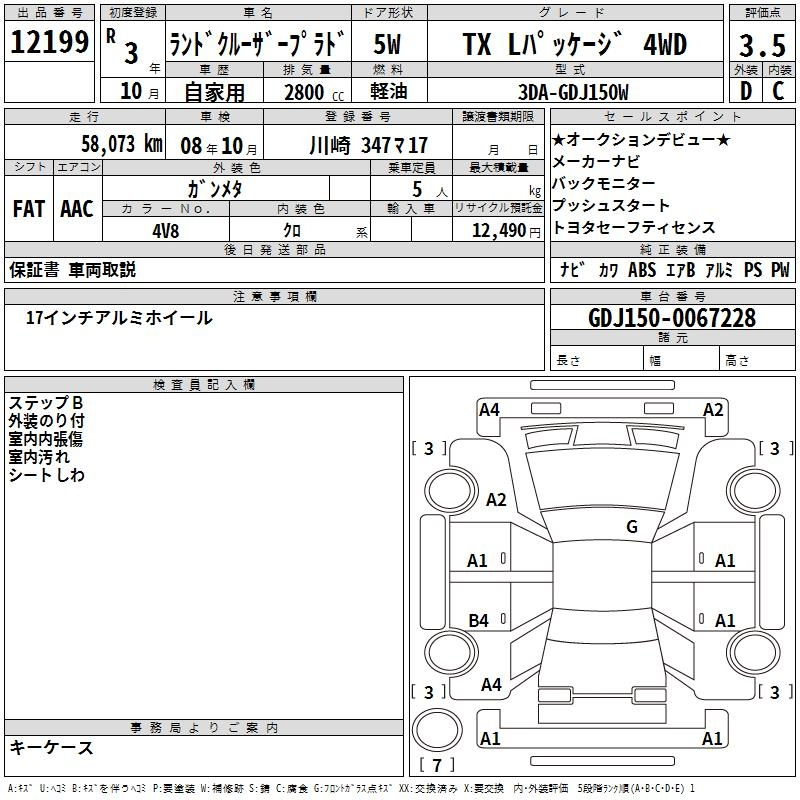Click the AAC air conditioner cell
Image resolution: width=800 pixels, height=800 pixels.
click(76, 208)
